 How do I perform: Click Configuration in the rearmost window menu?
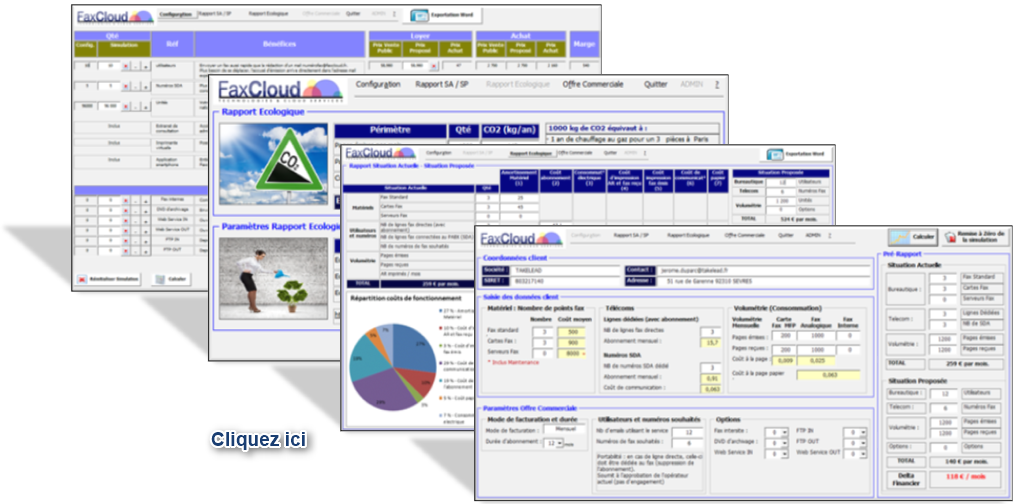[x=177, y=14]
